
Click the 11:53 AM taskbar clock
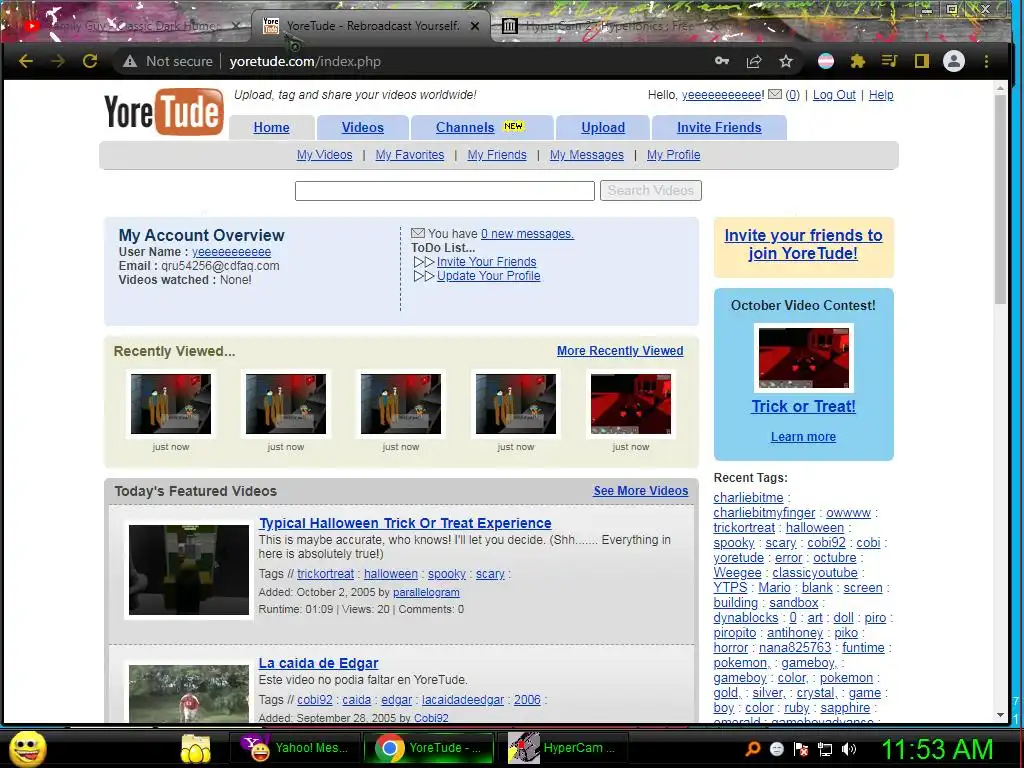(936, 748)
